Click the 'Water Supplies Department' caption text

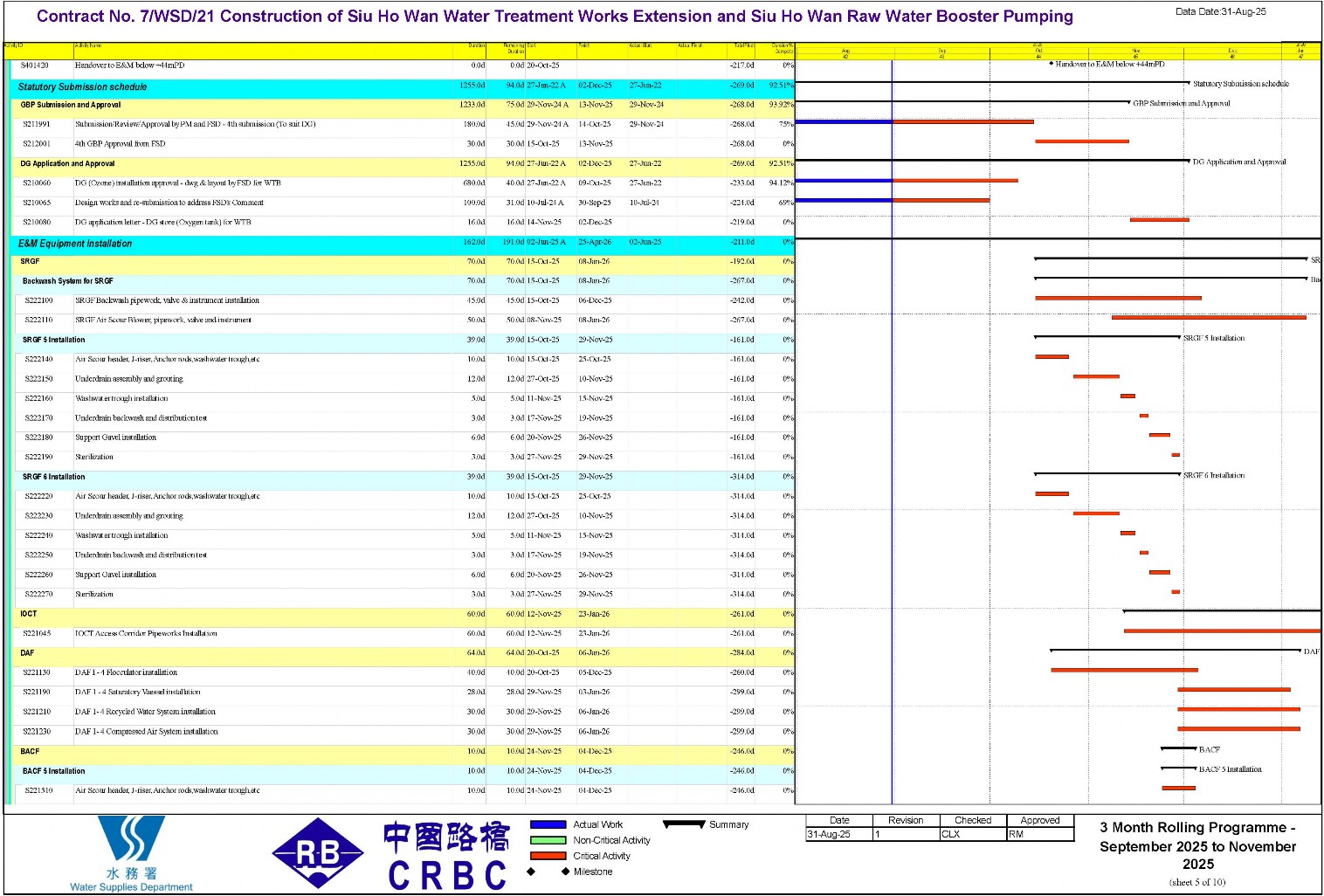pyautogui.click(x=131, y=887)
